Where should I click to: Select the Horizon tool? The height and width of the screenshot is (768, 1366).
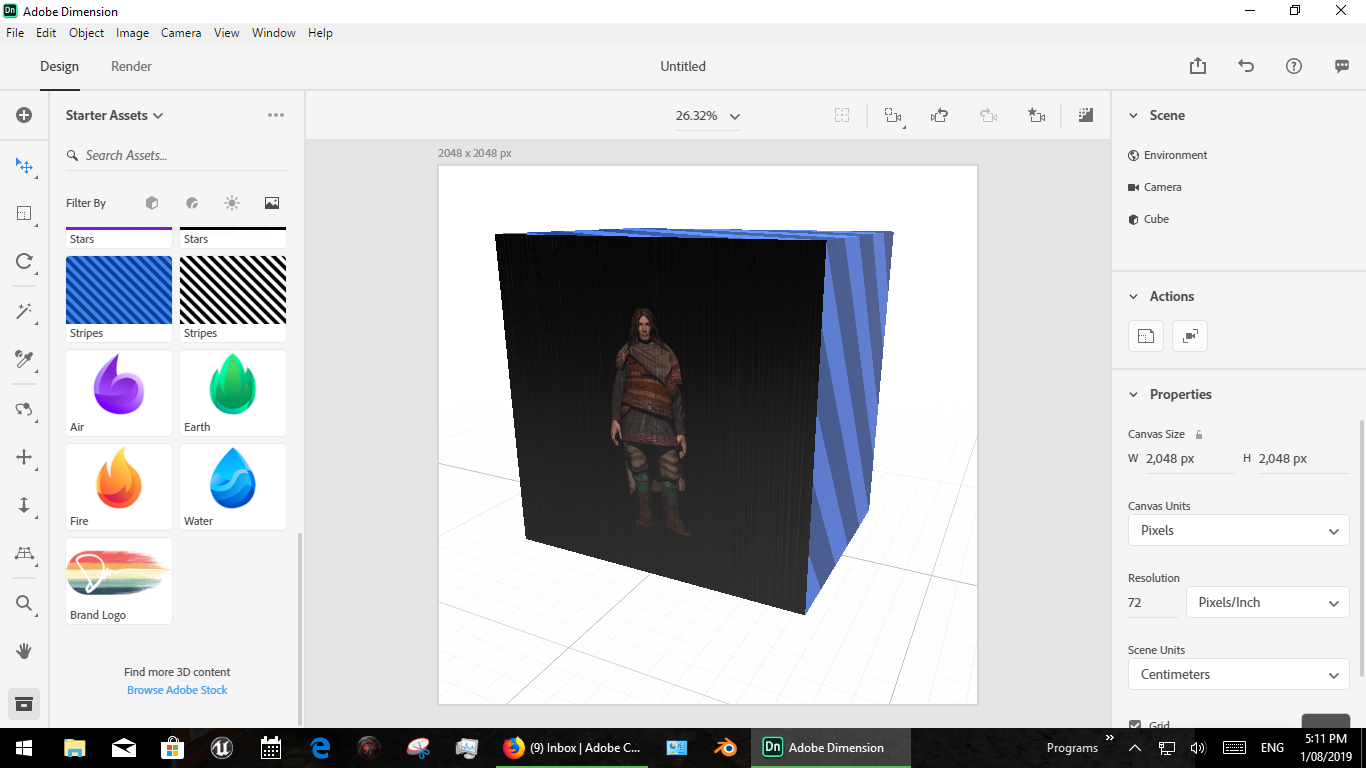tap(24, 553)
